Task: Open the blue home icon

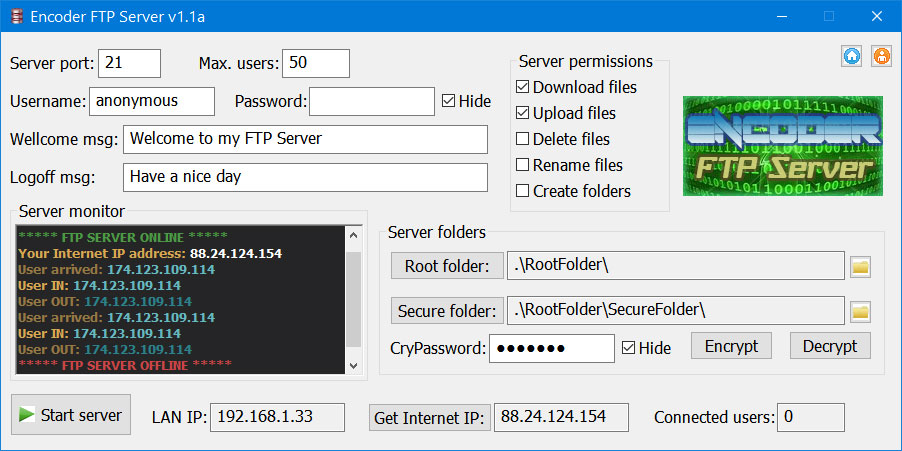Action: pyautogui.click(x=852, y=56)
